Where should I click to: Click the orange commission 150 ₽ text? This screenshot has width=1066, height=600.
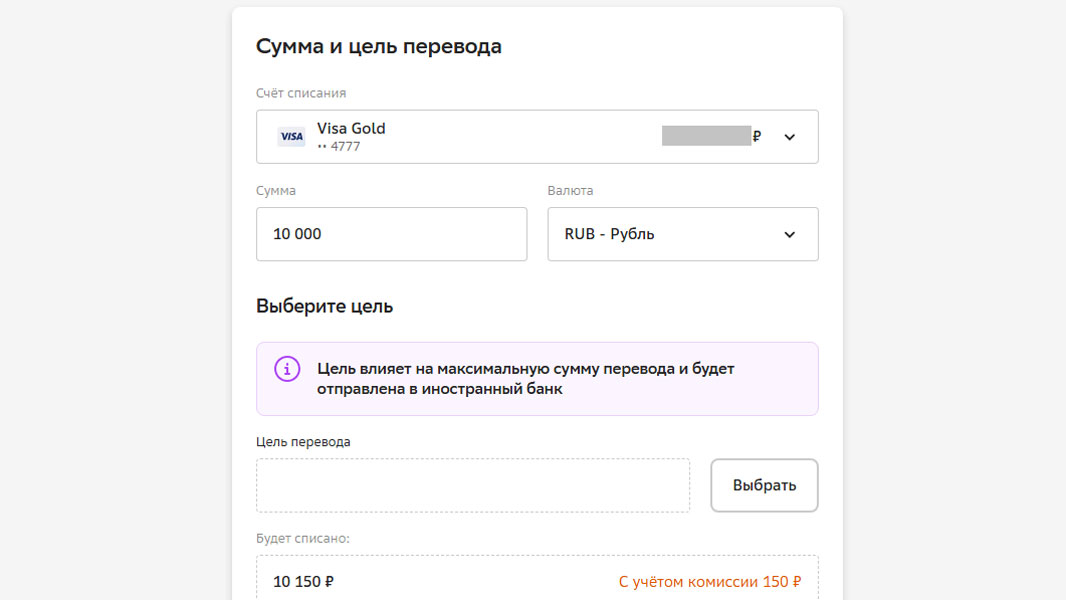(x=710, y=582)
